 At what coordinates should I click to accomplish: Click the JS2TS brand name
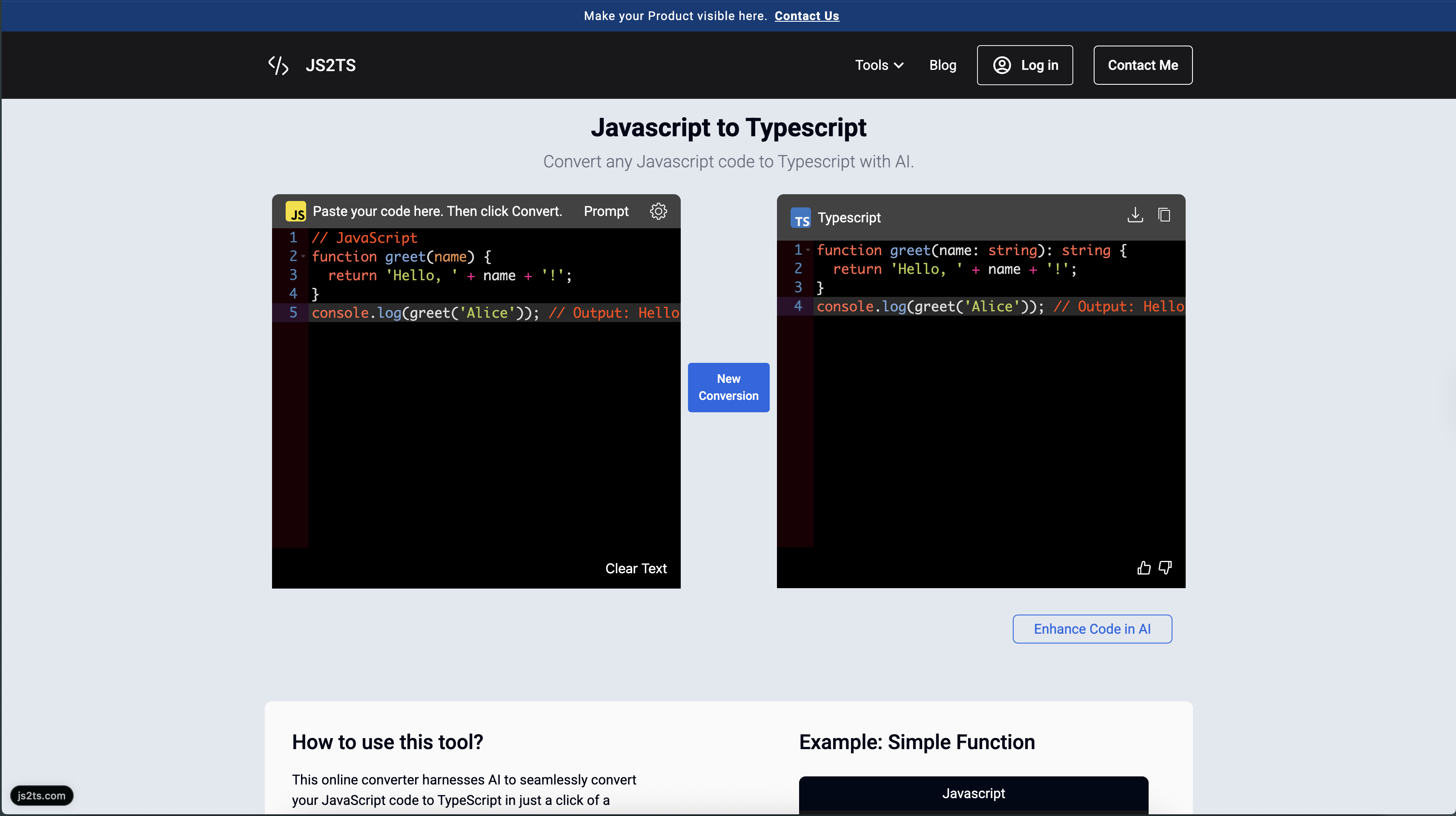[331, 65]
